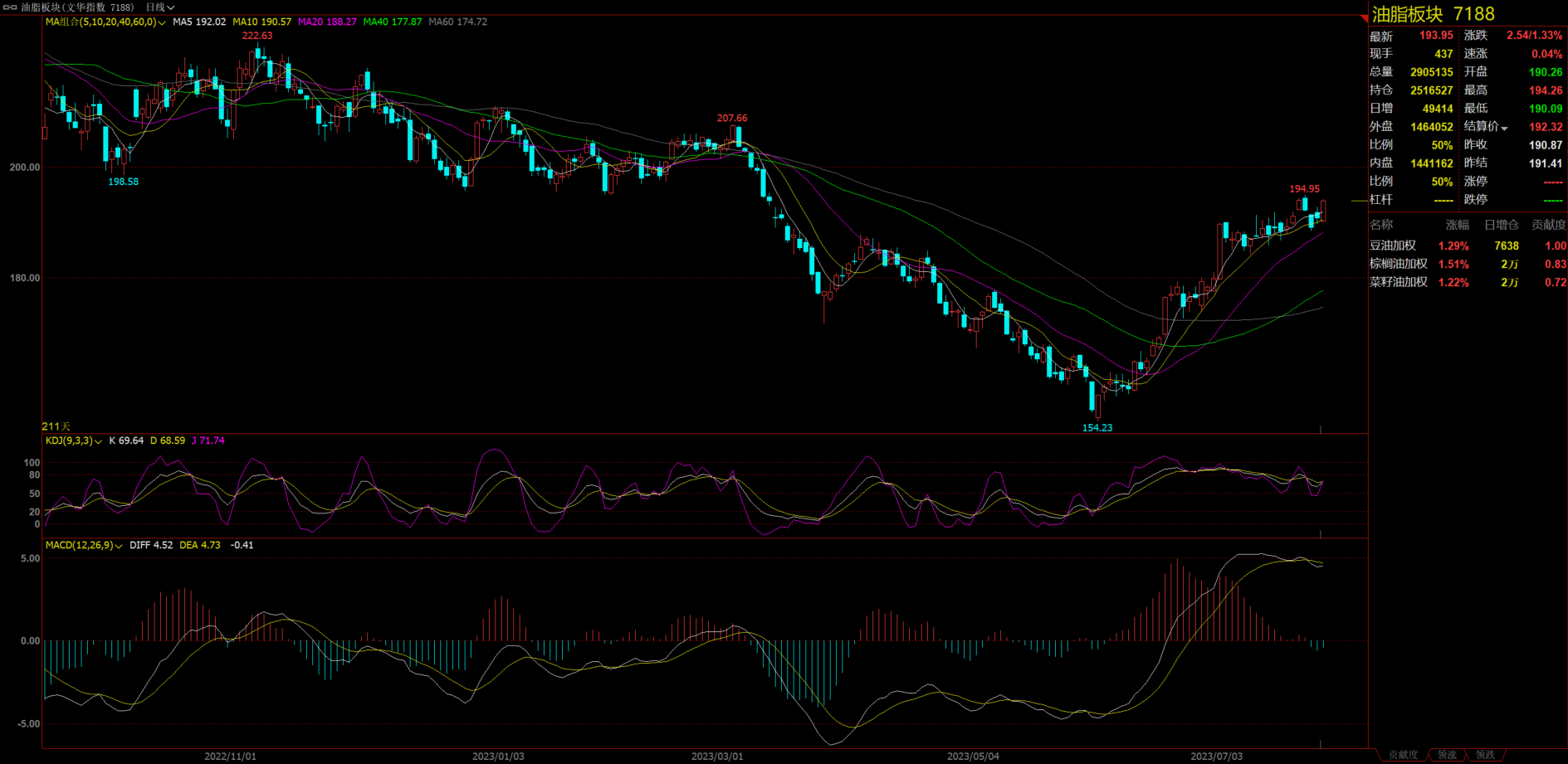
Task: Click the chain link icon beside 油脂板块
Action: click(x=10, y=7)
